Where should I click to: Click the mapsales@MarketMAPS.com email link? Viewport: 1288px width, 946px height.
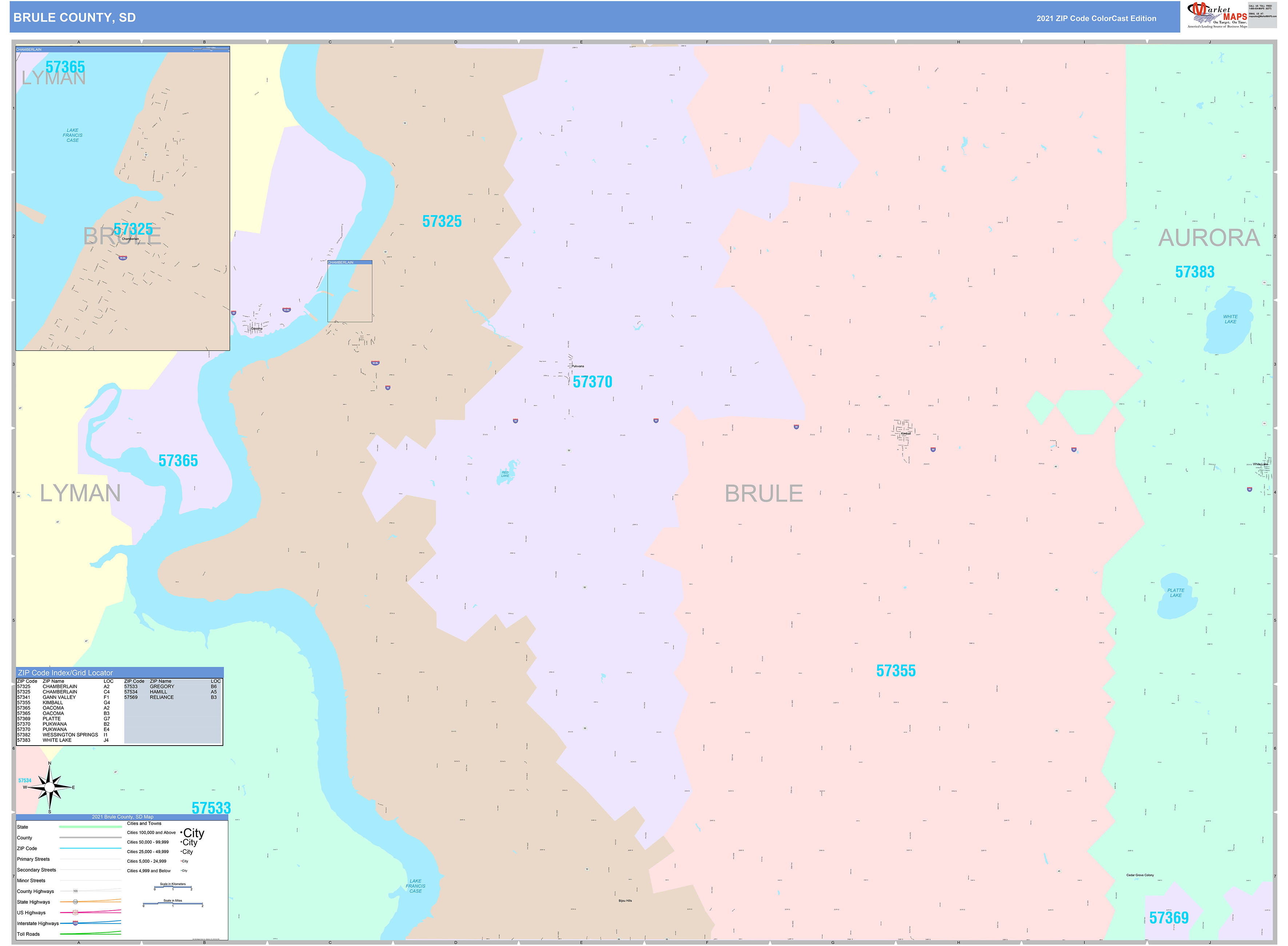[x=1263, y=16]
